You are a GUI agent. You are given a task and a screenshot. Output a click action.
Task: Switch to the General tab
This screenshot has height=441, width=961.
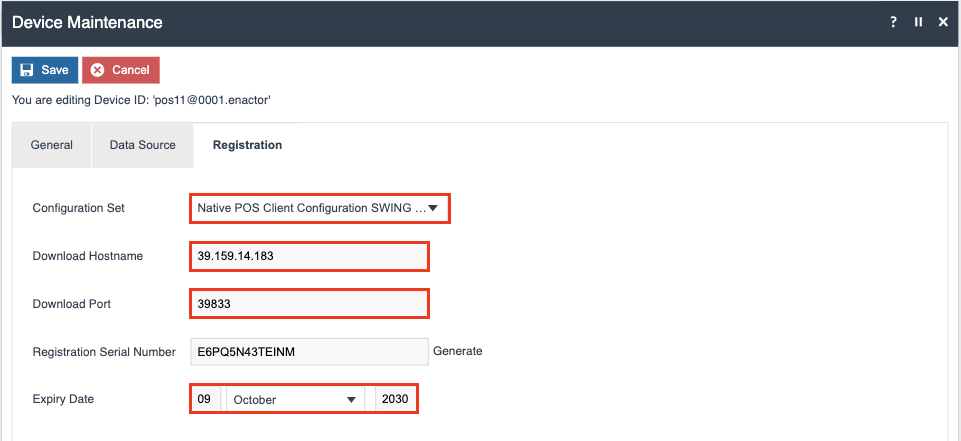coord(51,145)
